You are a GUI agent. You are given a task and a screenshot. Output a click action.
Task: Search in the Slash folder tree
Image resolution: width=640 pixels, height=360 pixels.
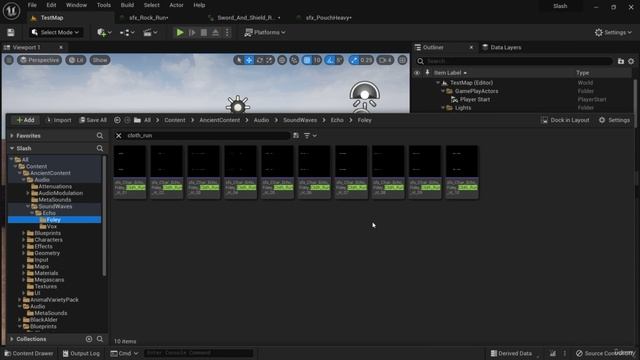click(100, 148)
